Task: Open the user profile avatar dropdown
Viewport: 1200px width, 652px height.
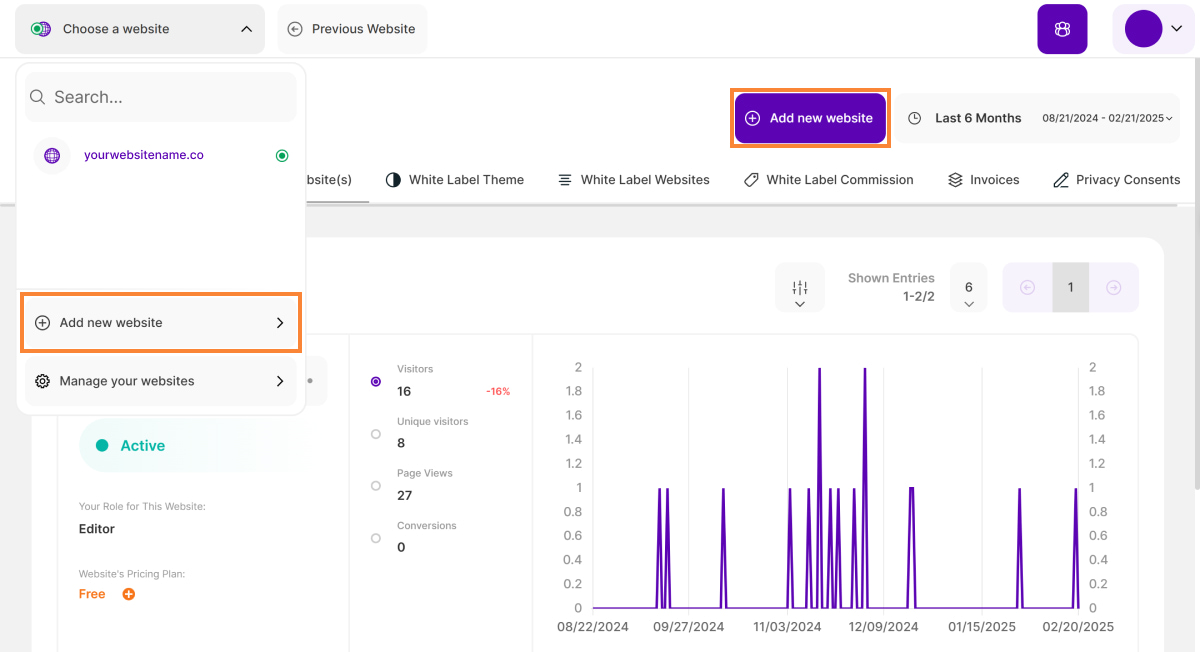Action: point(1152,29)
